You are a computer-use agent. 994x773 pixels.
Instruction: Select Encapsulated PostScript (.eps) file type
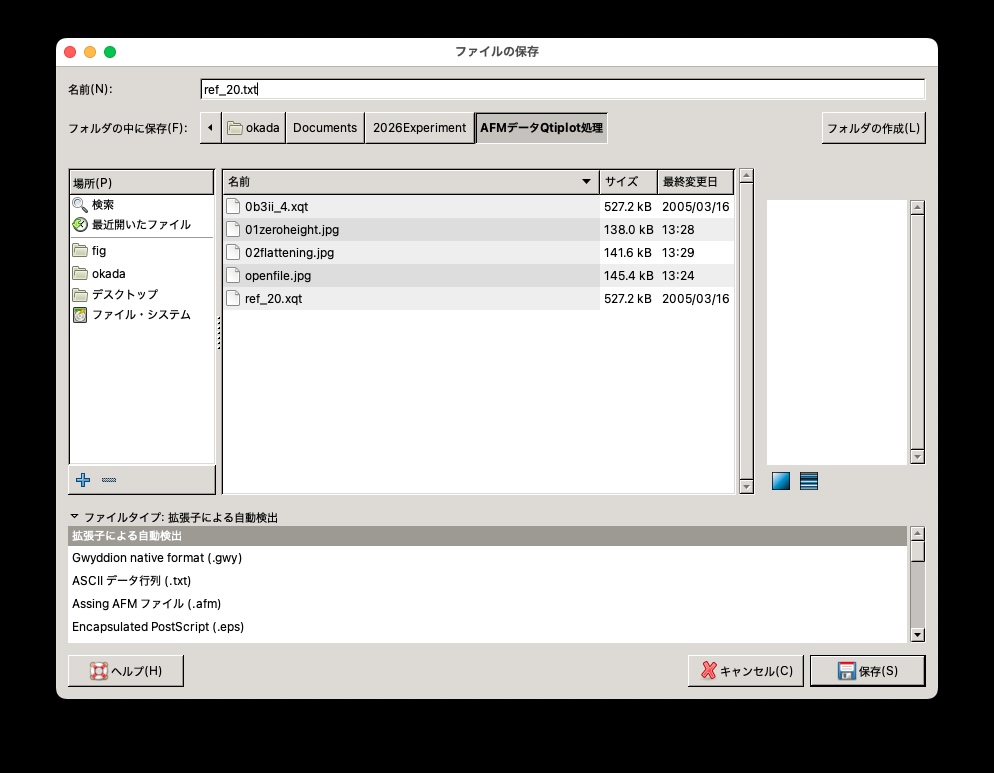(x=487, y=627)
